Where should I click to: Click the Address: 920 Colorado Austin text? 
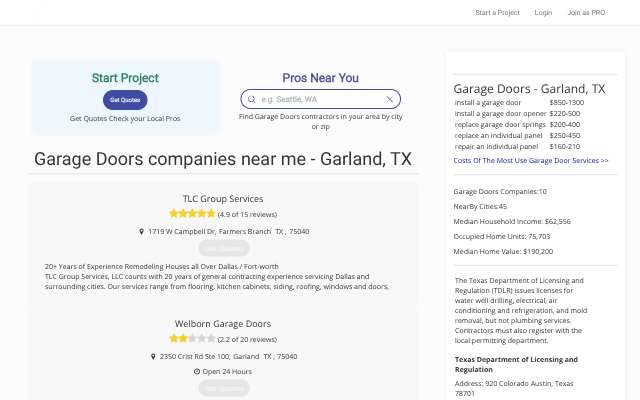pos(514,388)
